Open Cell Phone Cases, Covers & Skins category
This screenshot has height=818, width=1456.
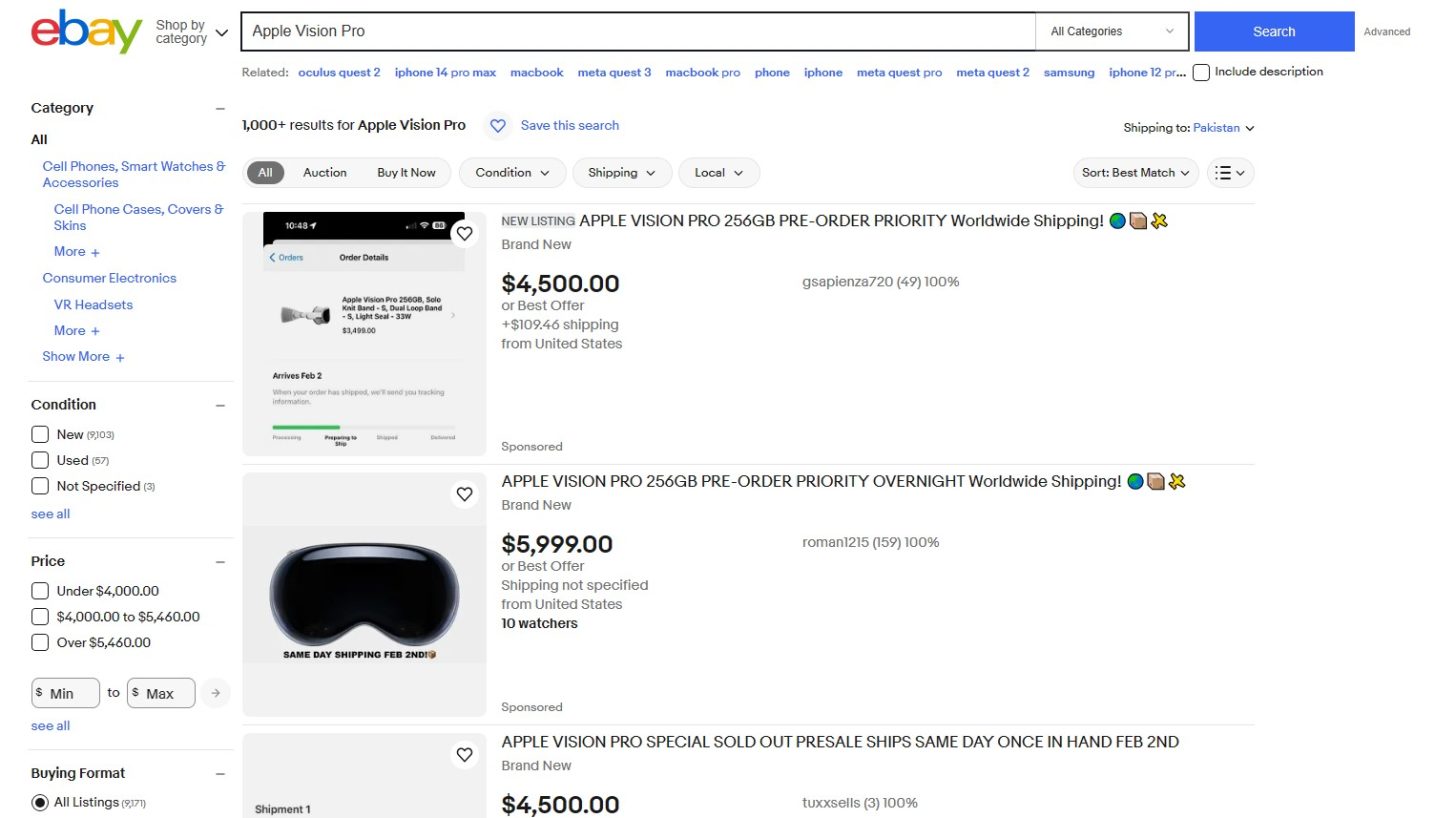[x=139, y=218]
